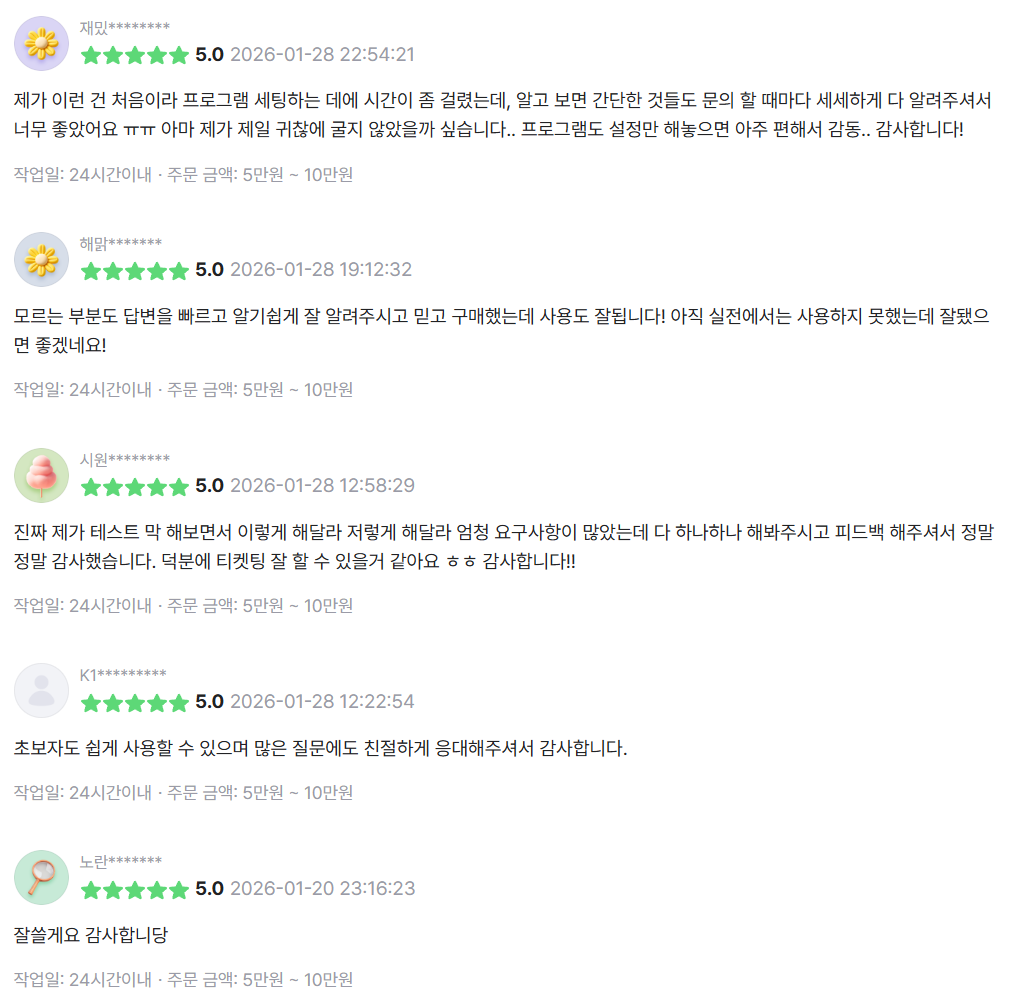
Task: Click the star rating on 노란 review
Action: point(134,889)
